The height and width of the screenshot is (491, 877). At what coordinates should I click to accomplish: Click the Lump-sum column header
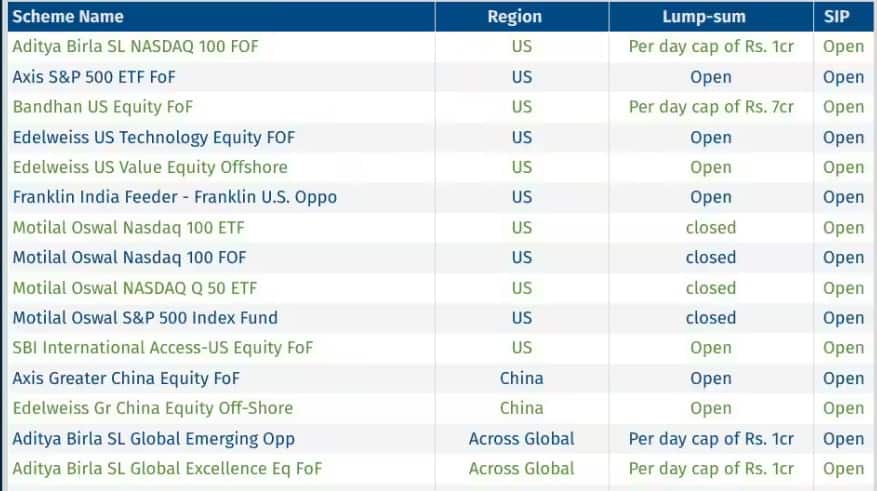click(710, 16)
